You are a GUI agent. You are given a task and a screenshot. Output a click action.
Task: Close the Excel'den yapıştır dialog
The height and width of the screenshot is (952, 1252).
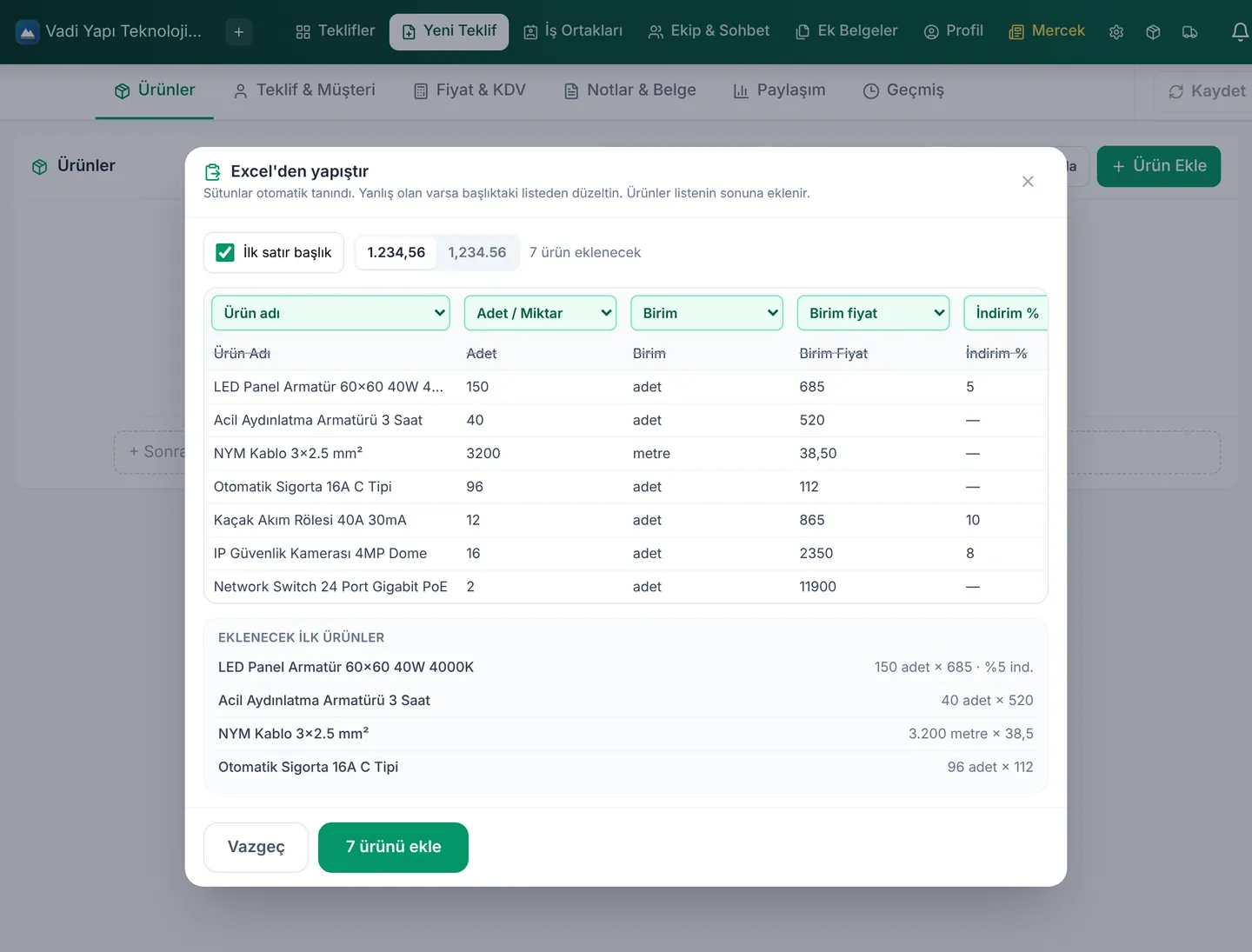[1028, 182]
